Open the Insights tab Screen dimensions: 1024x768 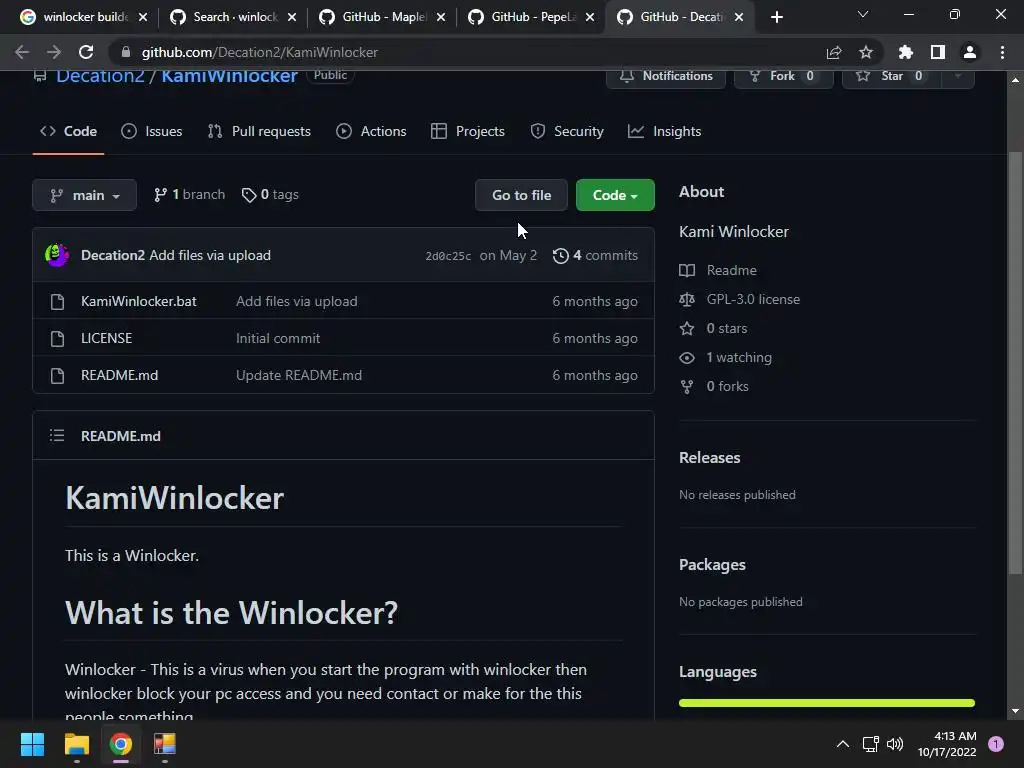pos(664,131)
